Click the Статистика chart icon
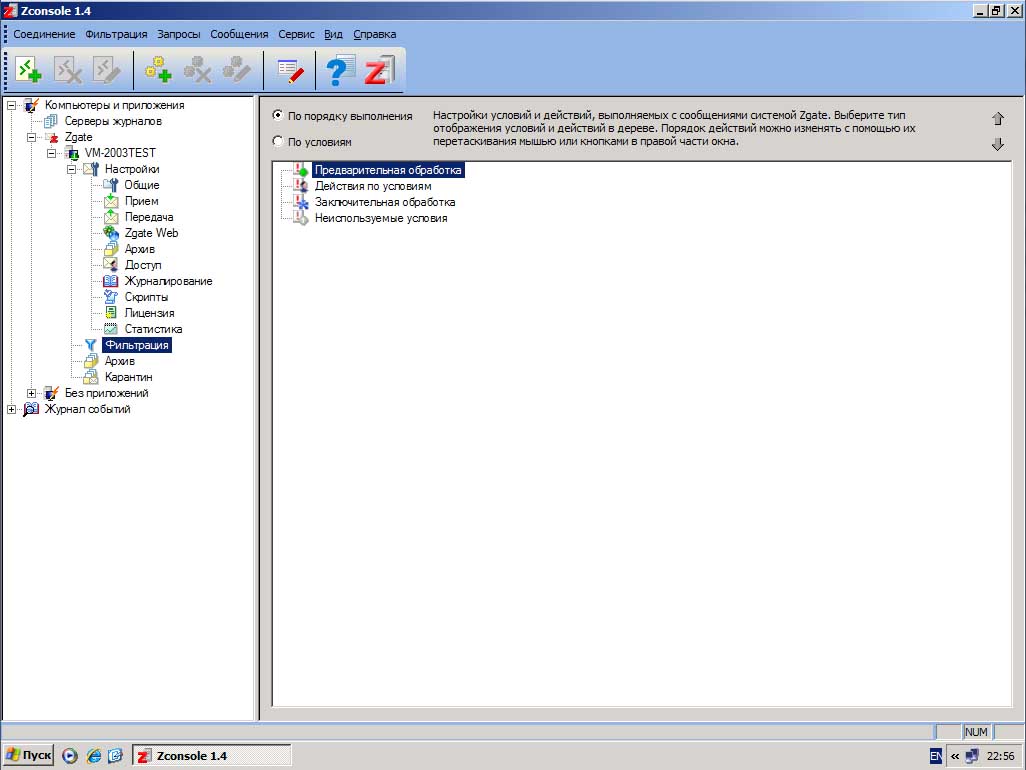1026x770 pixels. click(111, 329)
